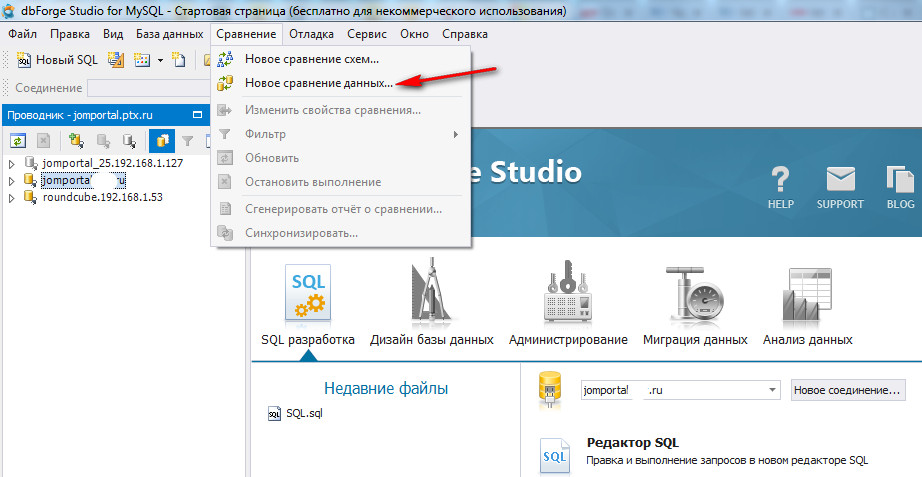Switch to the Анализ данных tab
922x477 pixels.
coord(807,304)
